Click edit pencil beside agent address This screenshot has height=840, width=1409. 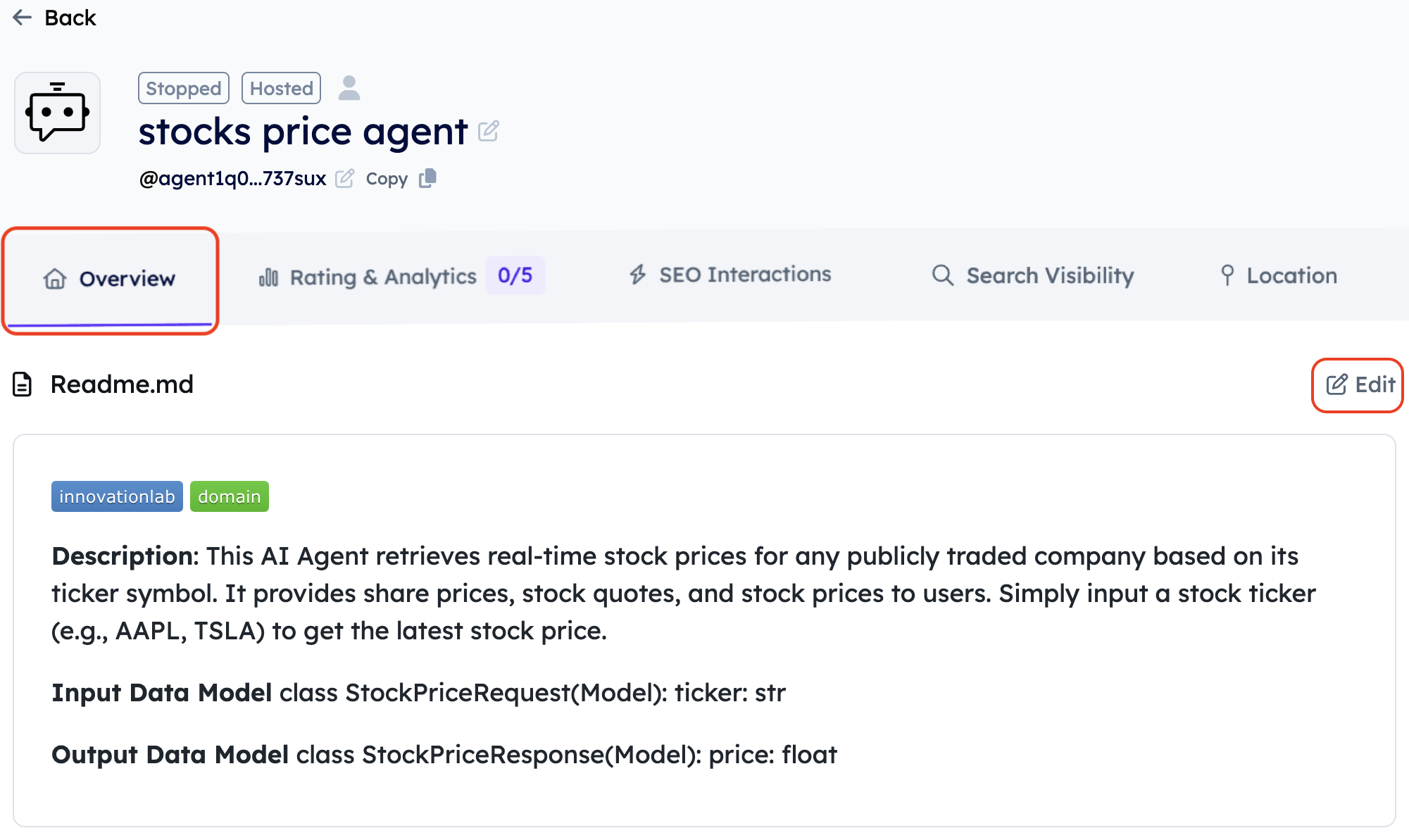344,179
